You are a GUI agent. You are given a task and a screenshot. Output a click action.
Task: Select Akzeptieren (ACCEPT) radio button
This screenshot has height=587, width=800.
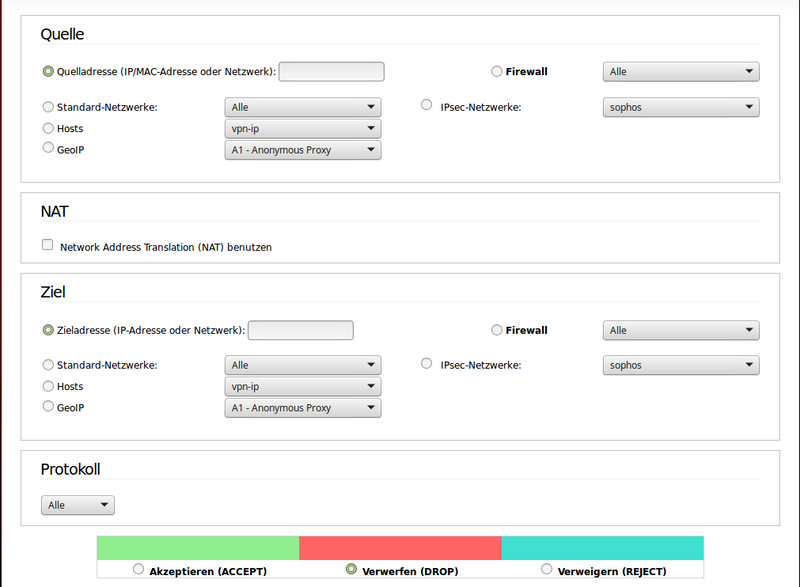[138, 569]
